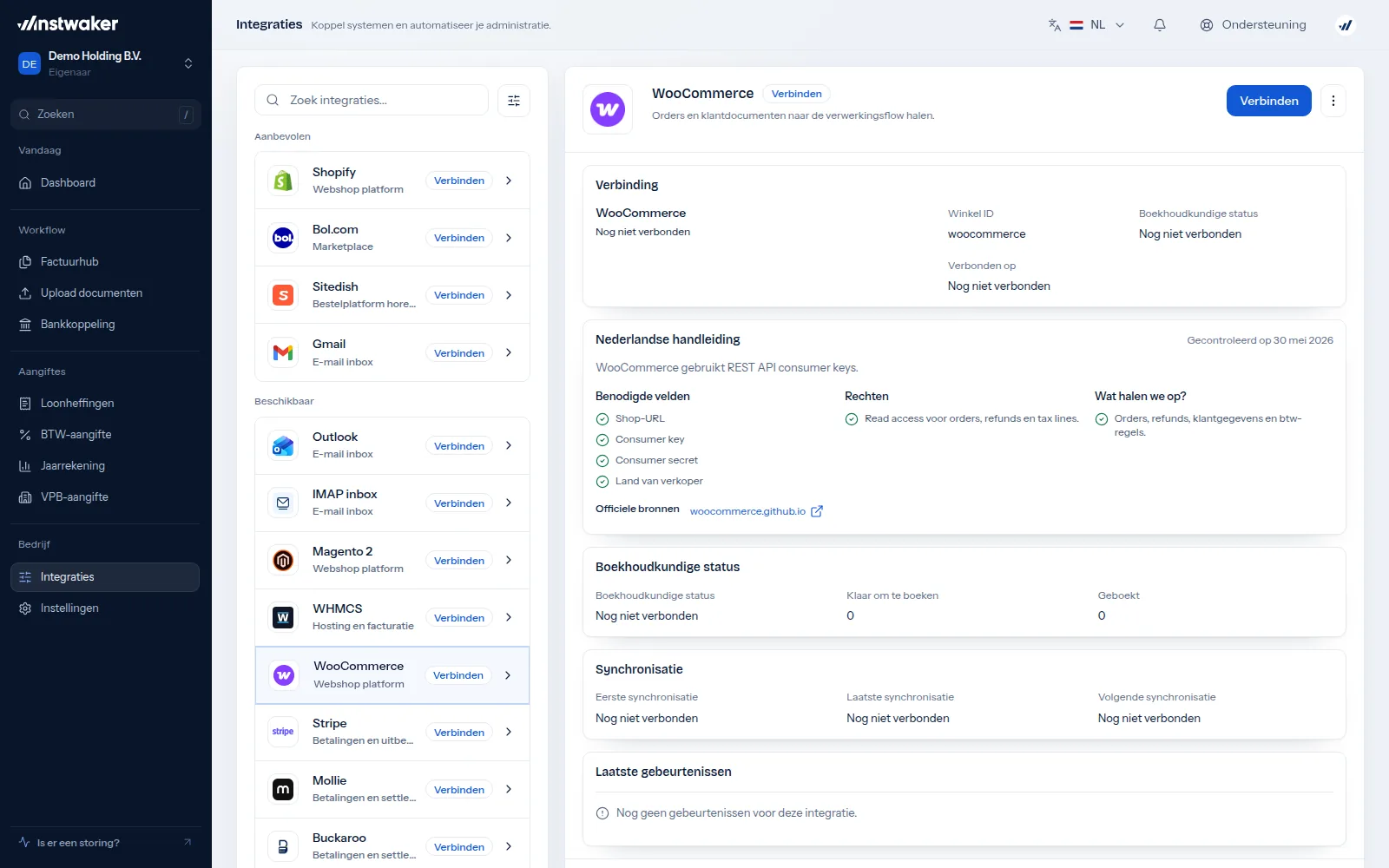This screenshot has width=1389, height=868.
Task: Open notifications bell
Action: pos(1160,25)
